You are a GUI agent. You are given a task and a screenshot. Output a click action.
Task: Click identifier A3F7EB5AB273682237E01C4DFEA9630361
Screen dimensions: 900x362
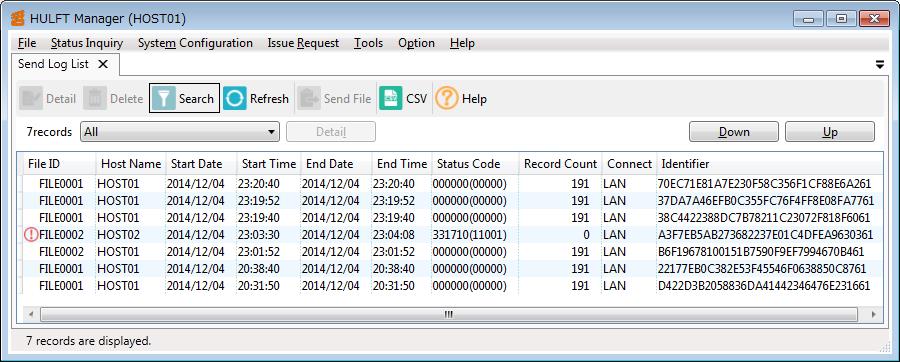pos(766,235)
